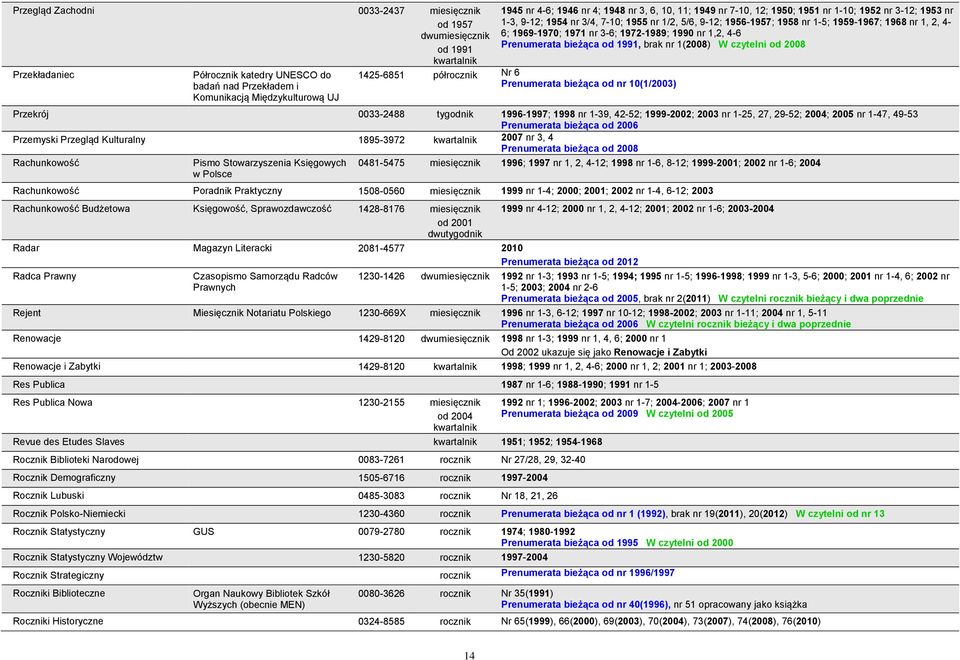Click 'Prenumerata bieżąca od 2012' text
The width and height of the screenshot is (960, 660).
coord(569,261)
